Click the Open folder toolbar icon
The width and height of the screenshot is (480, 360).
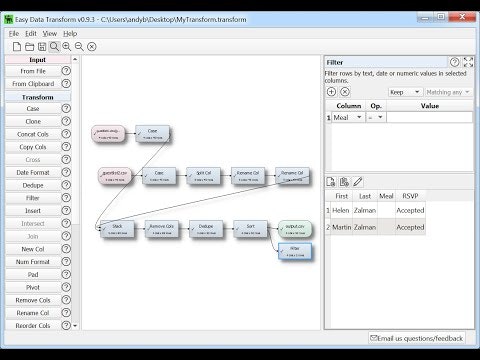click(x=29, y=47)
